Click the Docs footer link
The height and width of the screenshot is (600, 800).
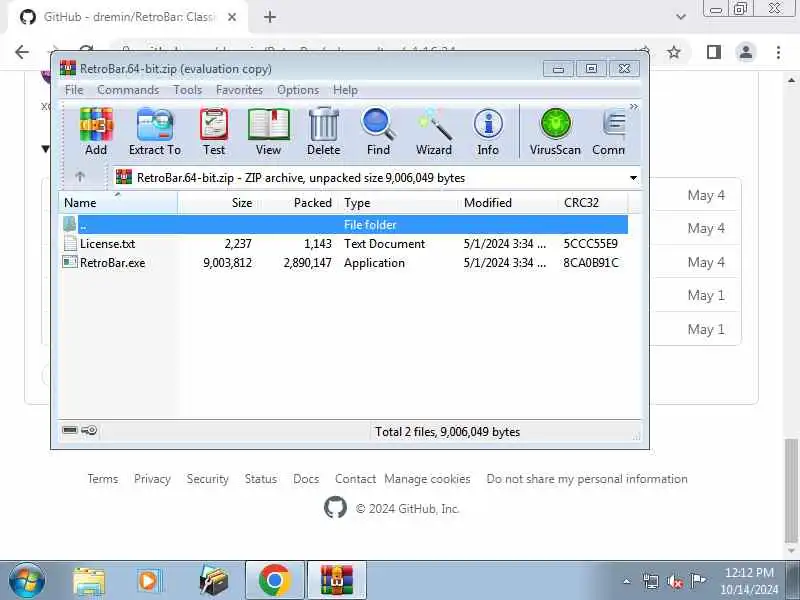306,479
